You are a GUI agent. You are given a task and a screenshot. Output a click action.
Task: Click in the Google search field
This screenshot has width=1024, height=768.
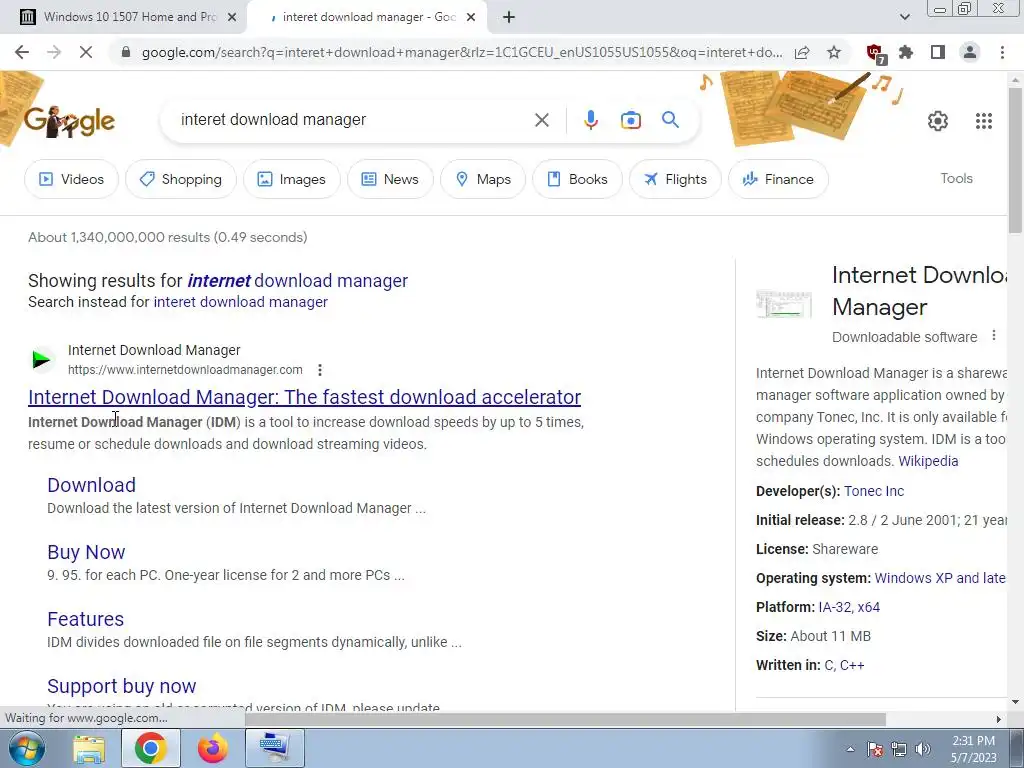tap(353, 120)
